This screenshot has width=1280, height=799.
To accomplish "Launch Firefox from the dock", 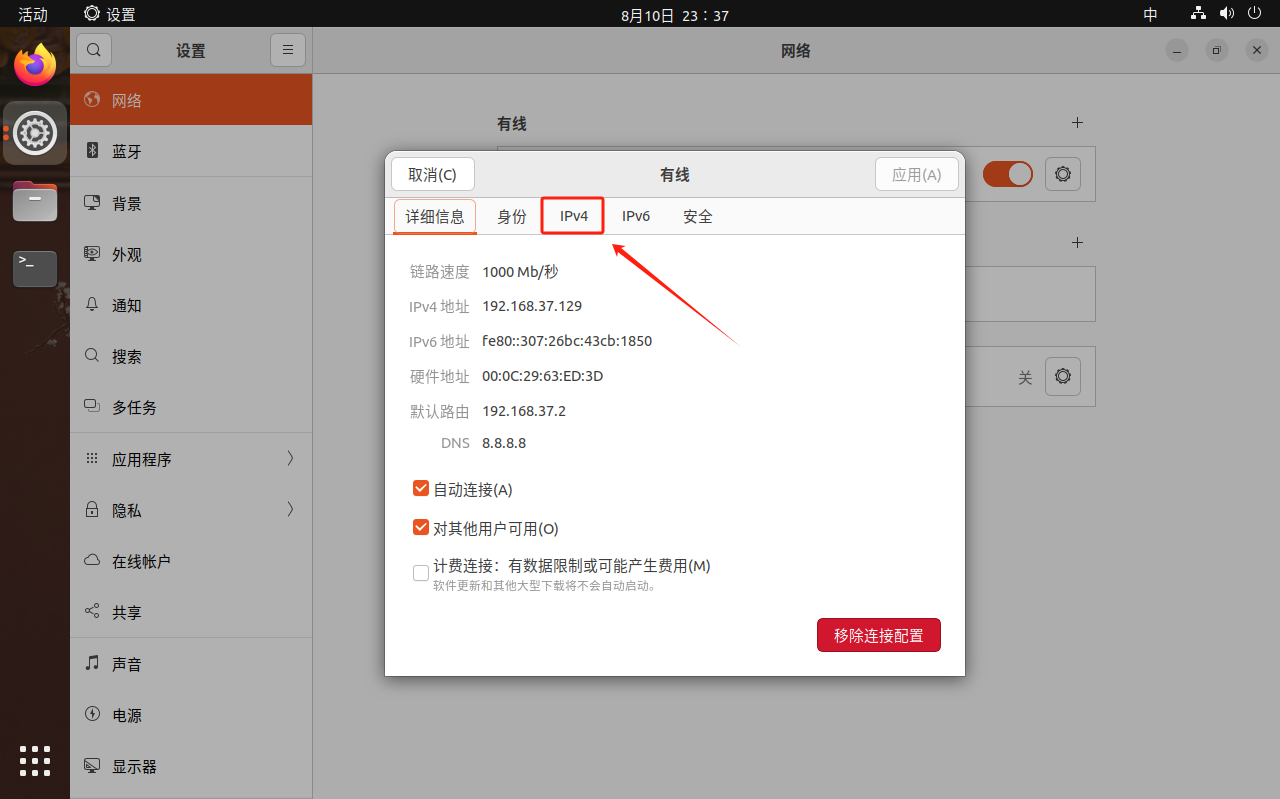I will click(x=35, y=66).
